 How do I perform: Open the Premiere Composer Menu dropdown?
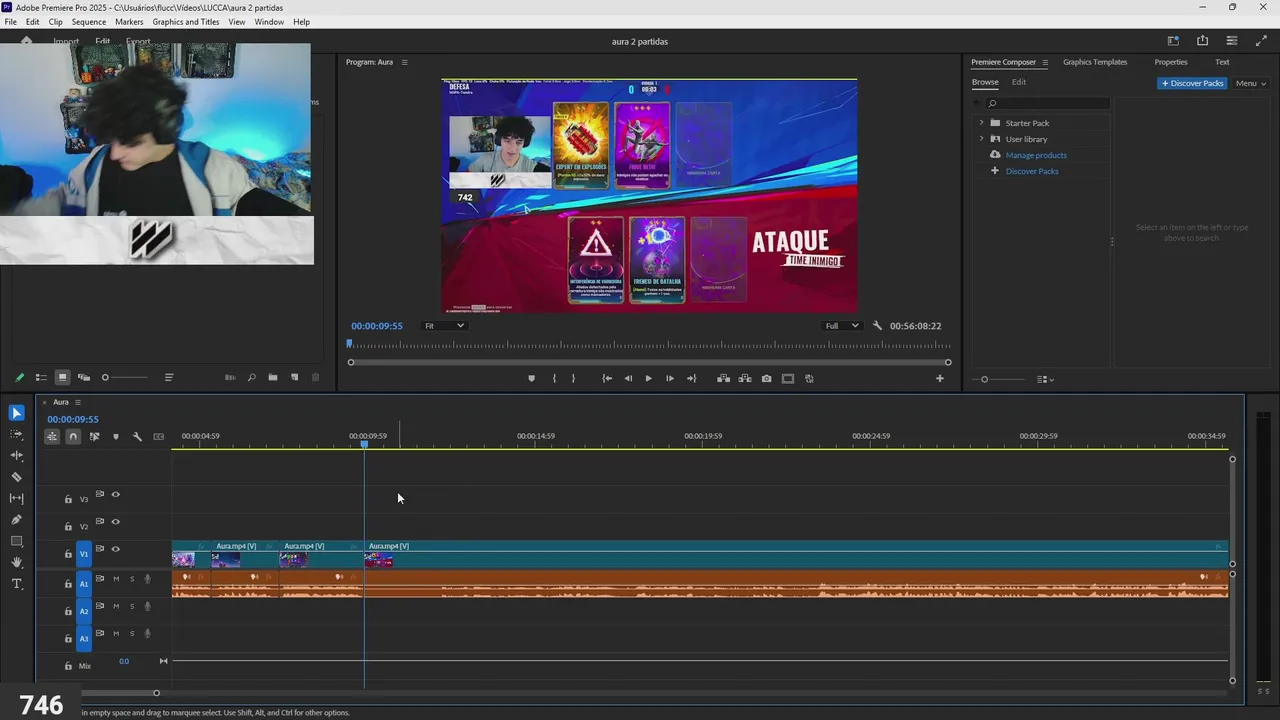[1251, 83]
